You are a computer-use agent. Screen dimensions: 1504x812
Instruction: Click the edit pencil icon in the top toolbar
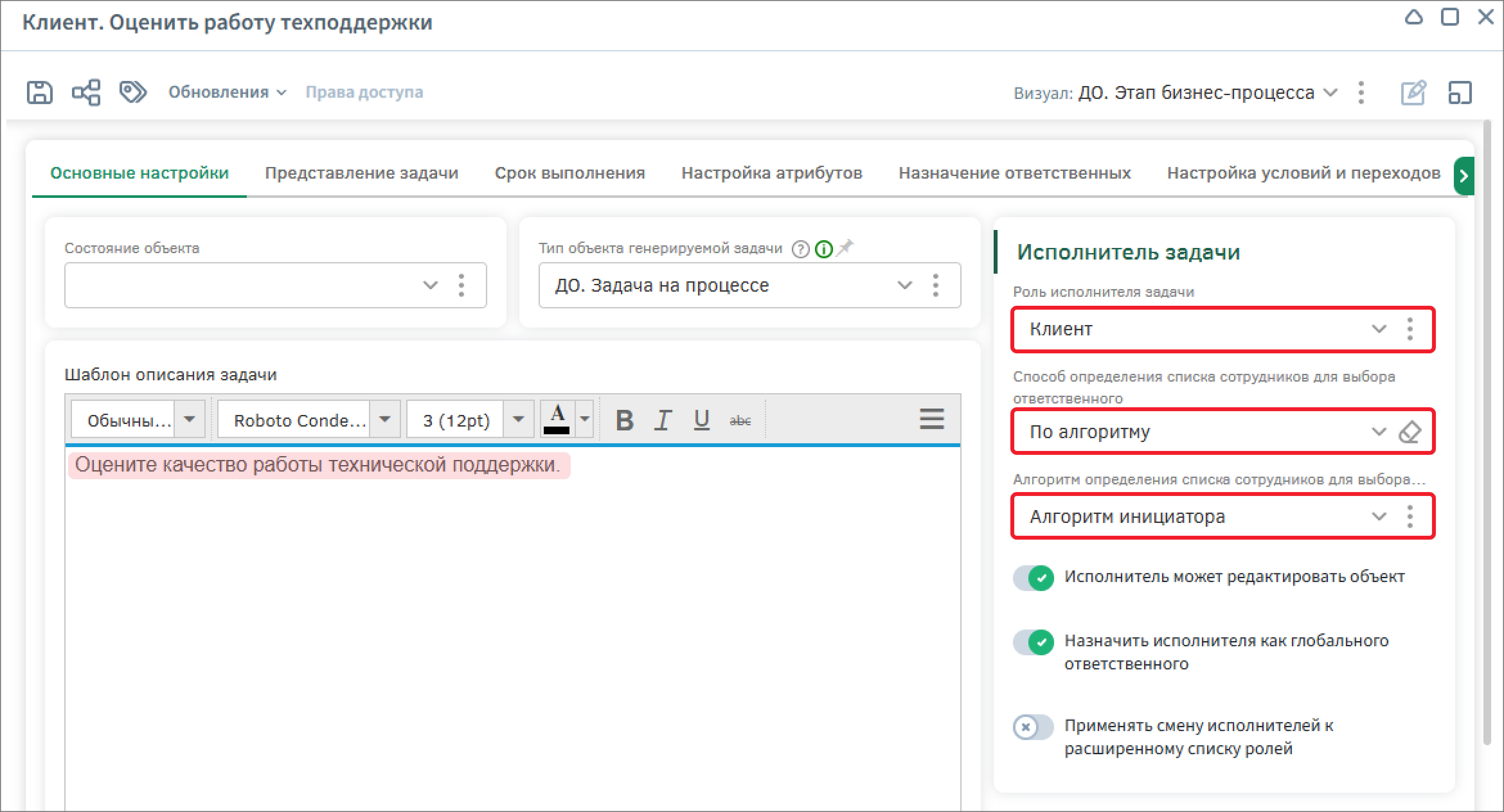click(1413, 93)
